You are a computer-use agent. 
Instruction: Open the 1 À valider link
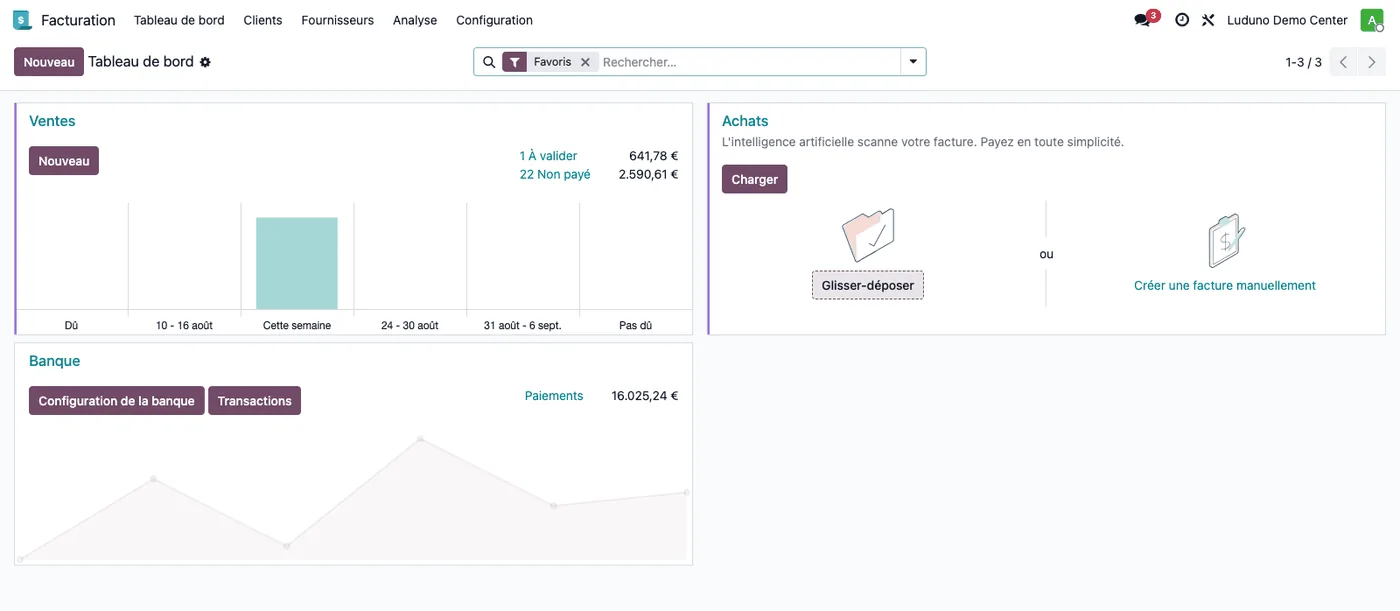pyautogui.click(x=548, y=156)
